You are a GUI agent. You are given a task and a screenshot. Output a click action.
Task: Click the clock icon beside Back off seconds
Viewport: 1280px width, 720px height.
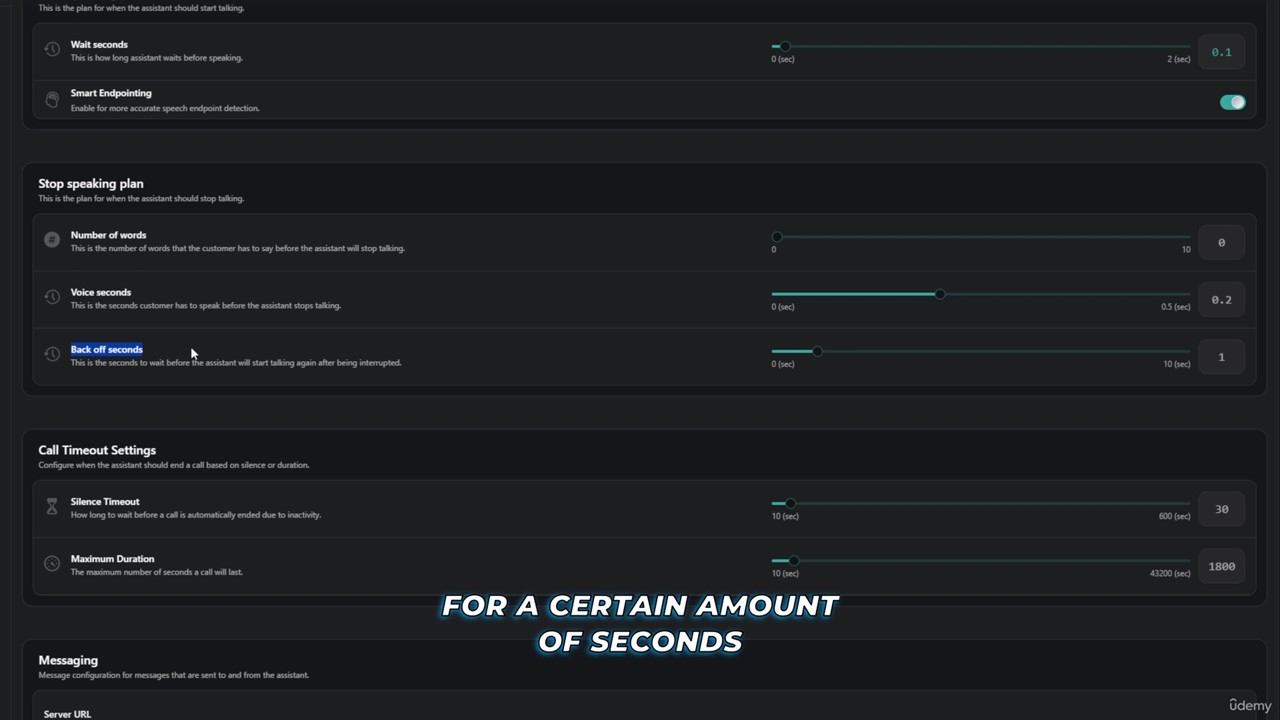(52, 354)
